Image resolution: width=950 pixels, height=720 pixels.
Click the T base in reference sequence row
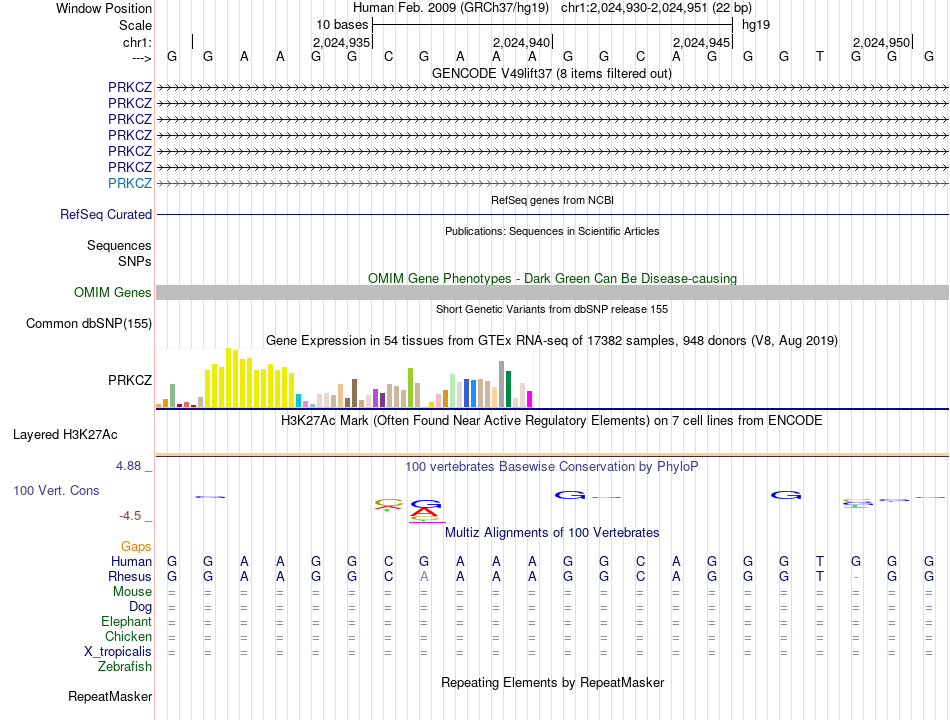tap(820, 56)
